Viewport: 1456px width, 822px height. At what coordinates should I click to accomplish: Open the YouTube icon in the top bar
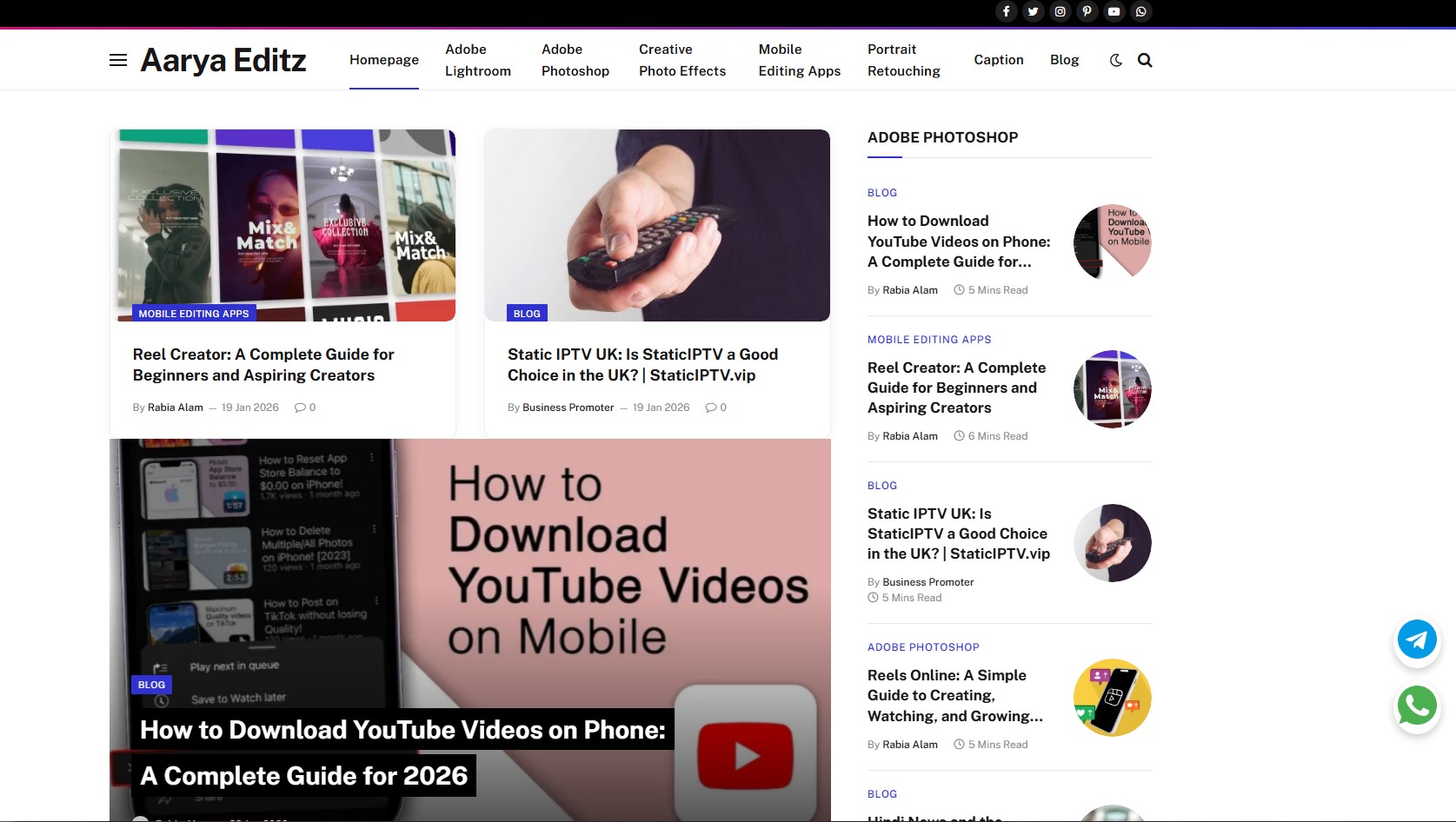click(1114, 11)
